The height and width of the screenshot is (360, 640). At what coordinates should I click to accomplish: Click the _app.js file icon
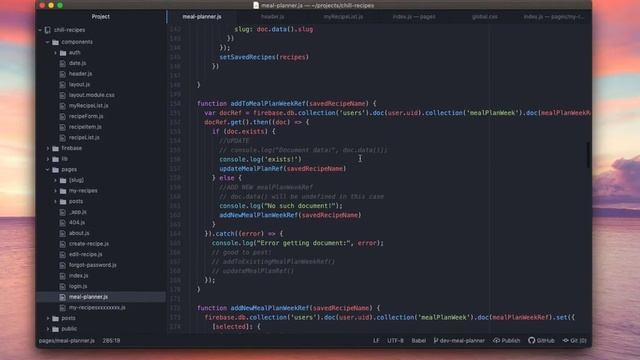coord(62,212)
